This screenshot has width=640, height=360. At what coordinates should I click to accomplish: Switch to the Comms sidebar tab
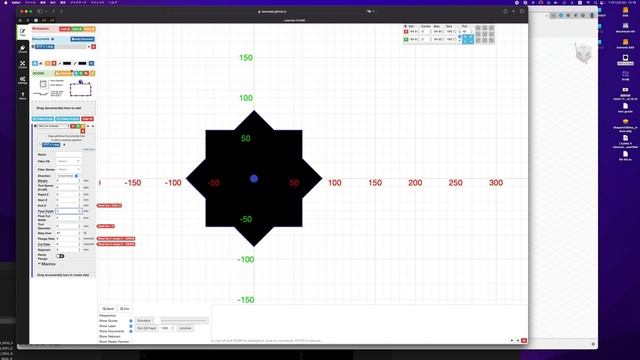22,49
